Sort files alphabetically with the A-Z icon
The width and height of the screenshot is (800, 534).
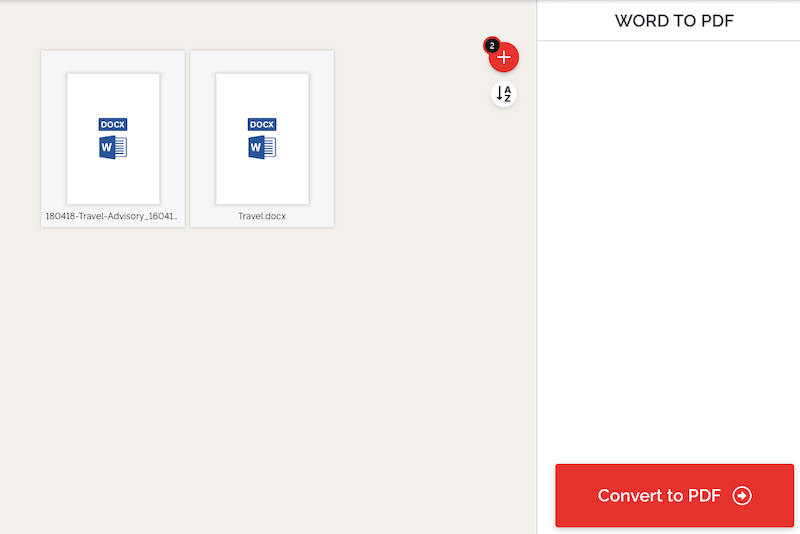pyautogui.click(x=504, y=94)
